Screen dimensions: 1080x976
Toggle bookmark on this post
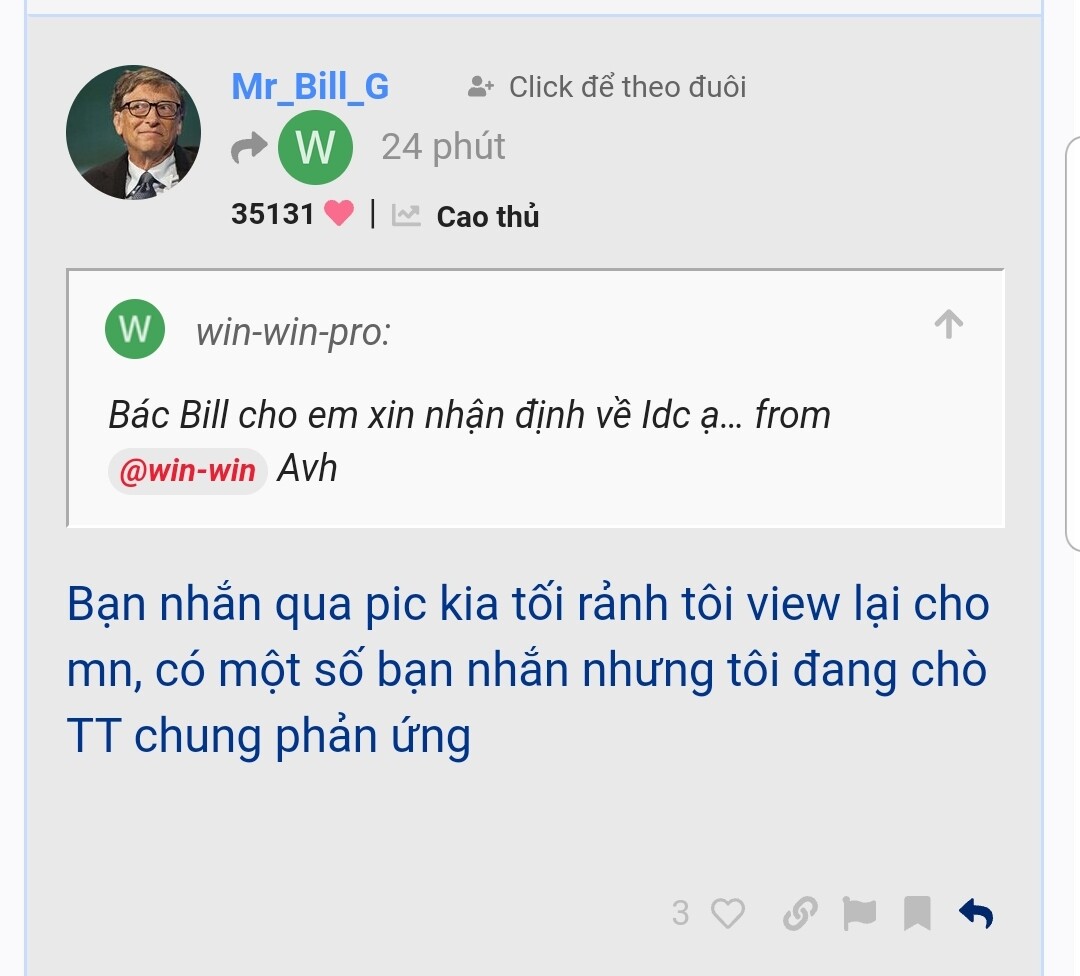(917, 913)
